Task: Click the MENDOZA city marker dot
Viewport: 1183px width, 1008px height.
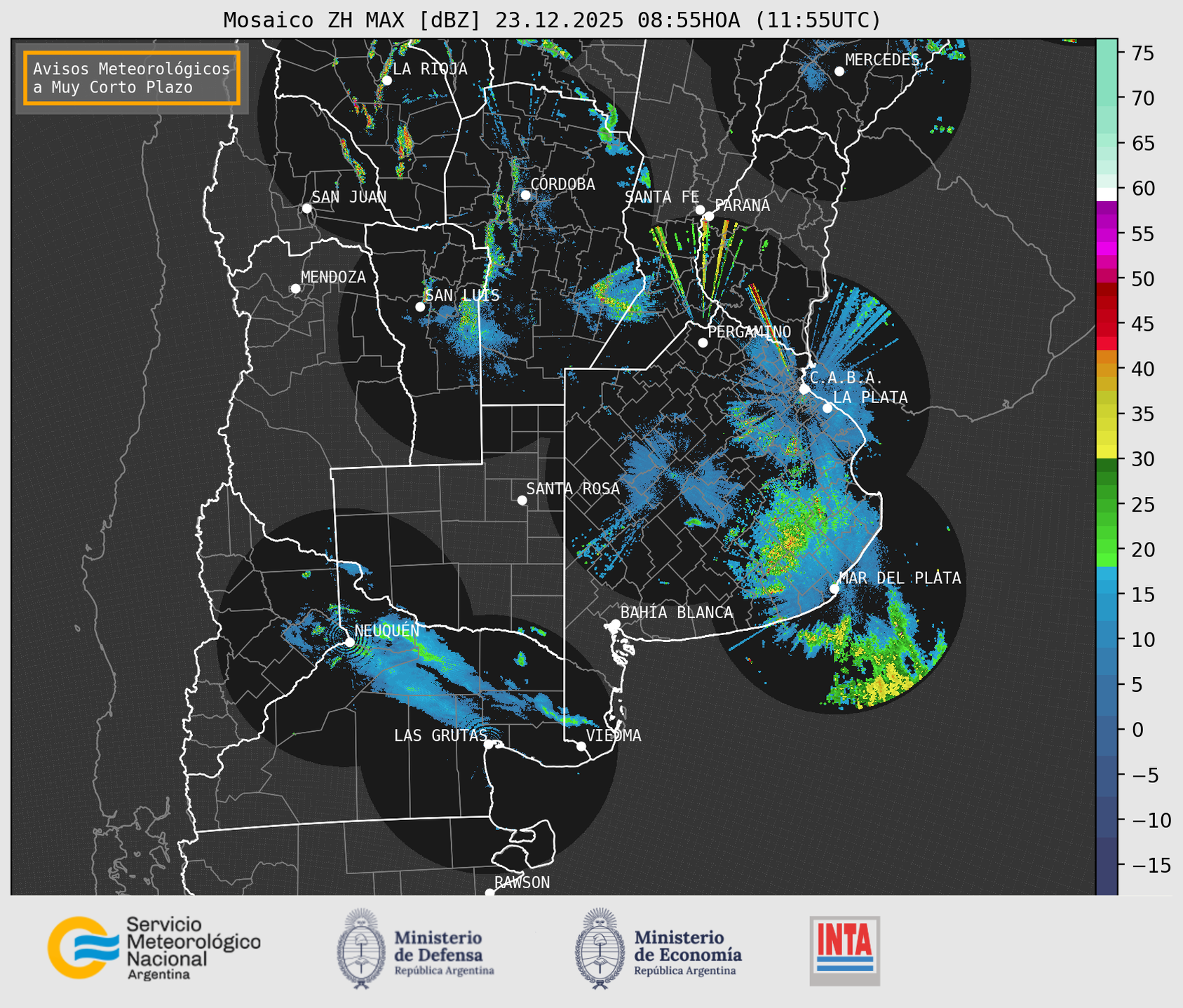Action: [x=295, y=289]
